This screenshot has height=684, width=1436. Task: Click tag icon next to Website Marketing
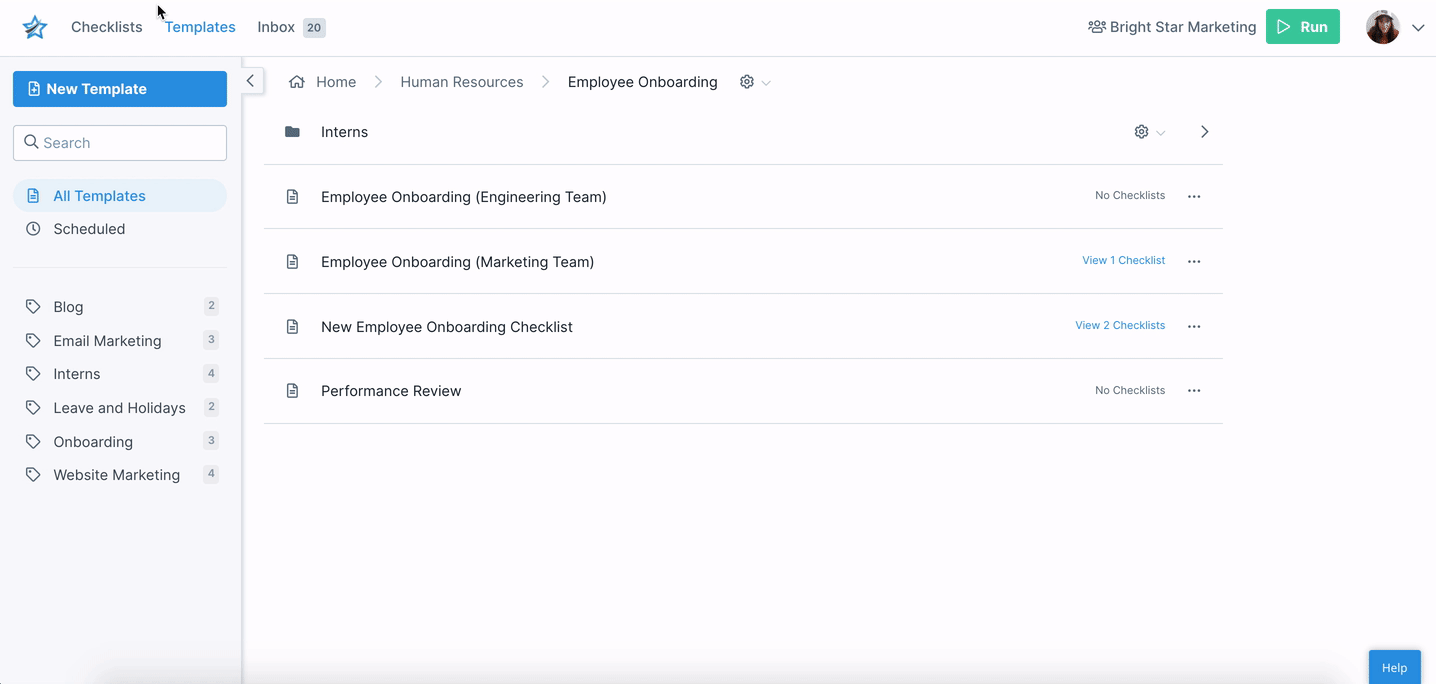[x=33, y=475]
